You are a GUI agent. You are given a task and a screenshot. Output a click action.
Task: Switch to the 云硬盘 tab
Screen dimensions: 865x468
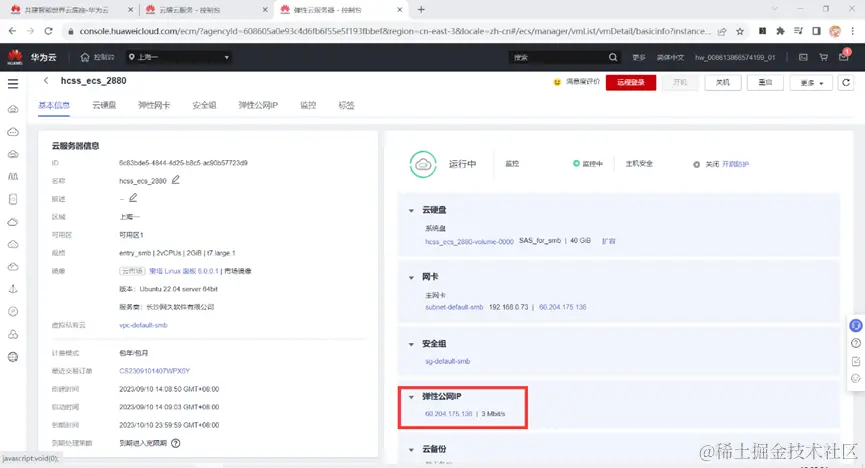point(104,105)
